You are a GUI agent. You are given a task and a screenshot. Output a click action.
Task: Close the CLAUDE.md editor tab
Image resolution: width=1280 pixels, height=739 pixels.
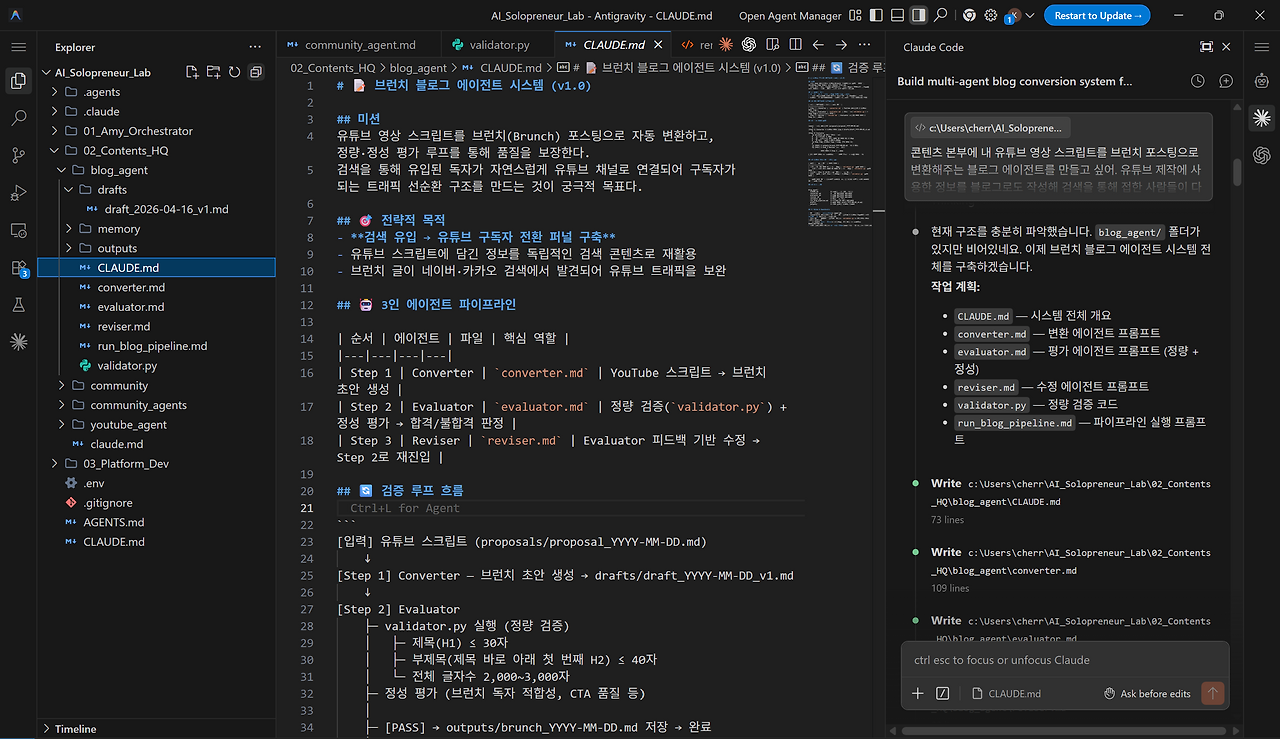pos(658,45)
